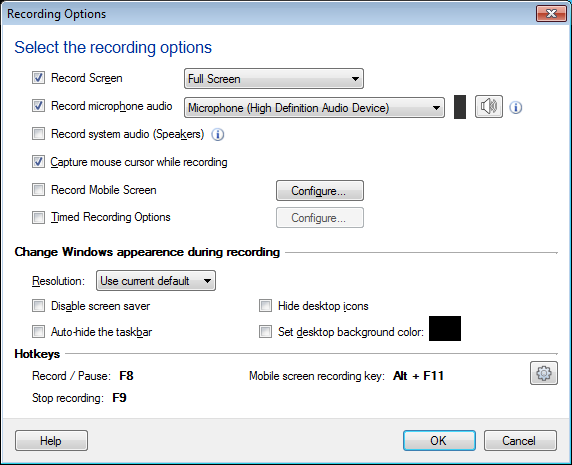The width and height of the screenshot is (572, 465).
Task: Pick the black desktop background color swatch
Action: click(x=445, y=329)
